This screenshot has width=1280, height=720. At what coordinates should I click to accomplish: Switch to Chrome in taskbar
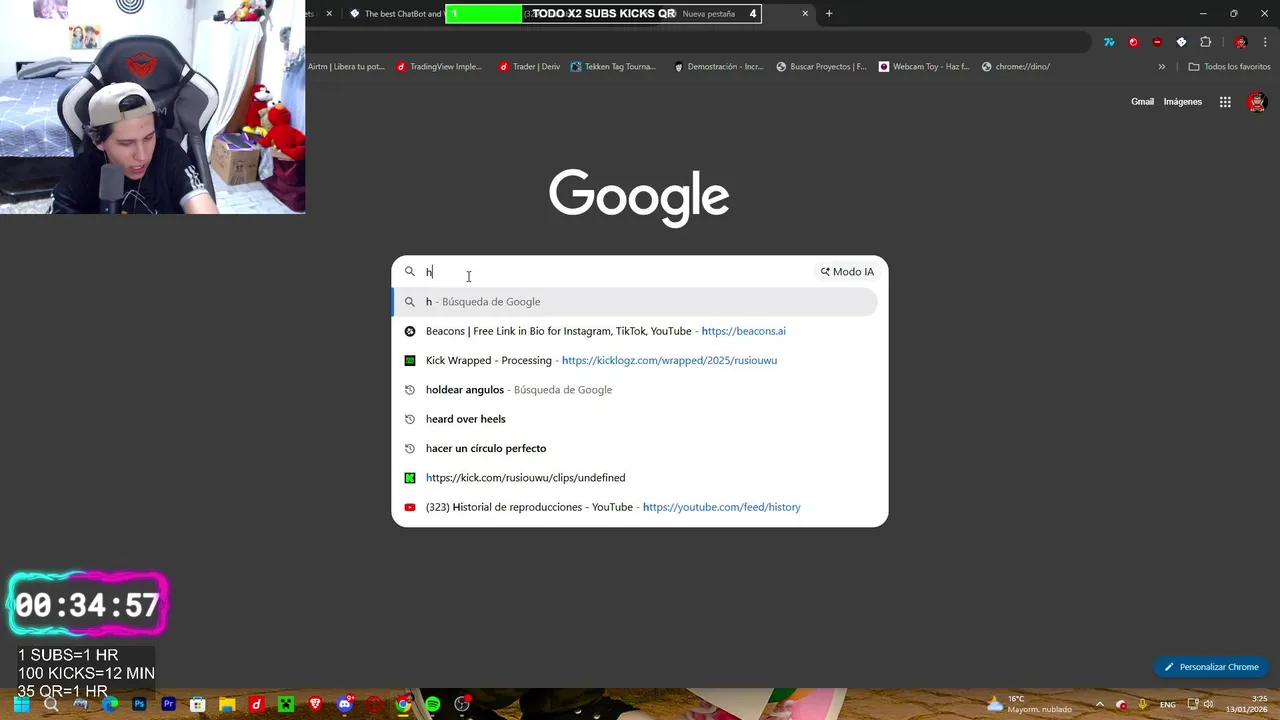click(403, 704)
